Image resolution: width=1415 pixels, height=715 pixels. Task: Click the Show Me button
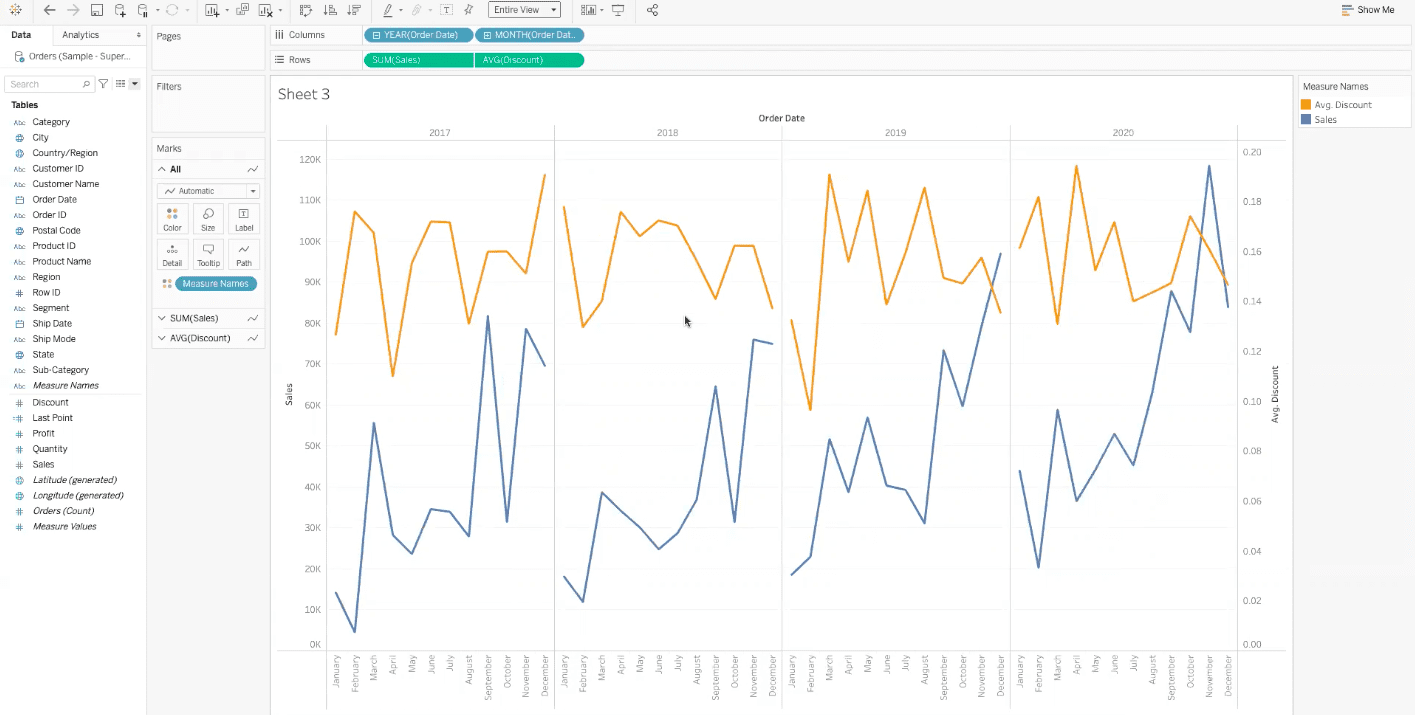1368,9
